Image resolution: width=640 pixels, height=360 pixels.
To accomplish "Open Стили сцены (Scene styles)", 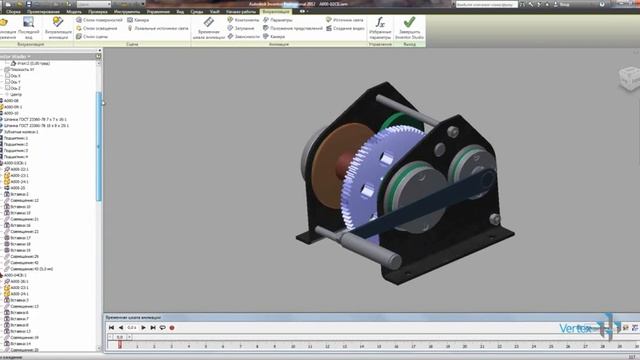I will click(x=92, y=37).
